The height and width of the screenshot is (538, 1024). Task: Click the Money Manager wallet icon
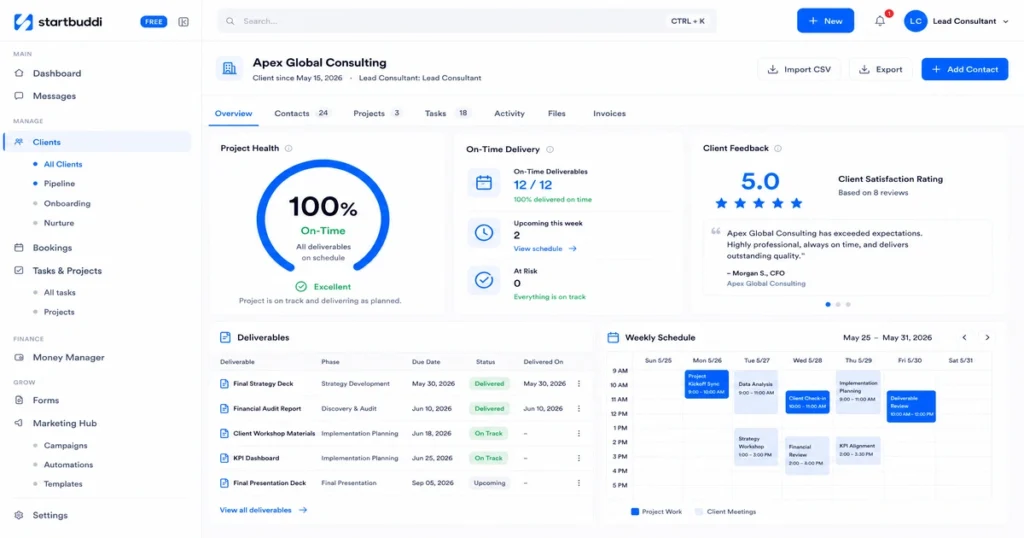pyautogui.click(x=19, y=357)
